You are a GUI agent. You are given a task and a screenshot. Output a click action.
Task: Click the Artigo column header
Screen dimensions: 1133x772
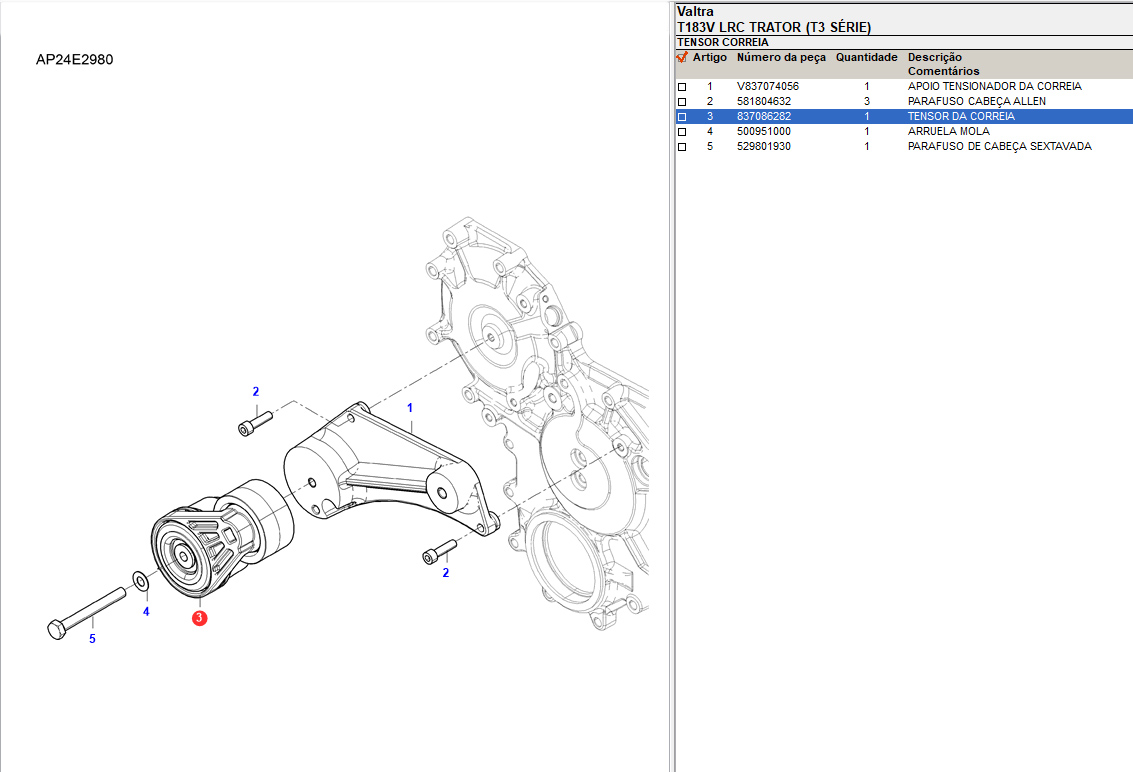tap(710, 58)
